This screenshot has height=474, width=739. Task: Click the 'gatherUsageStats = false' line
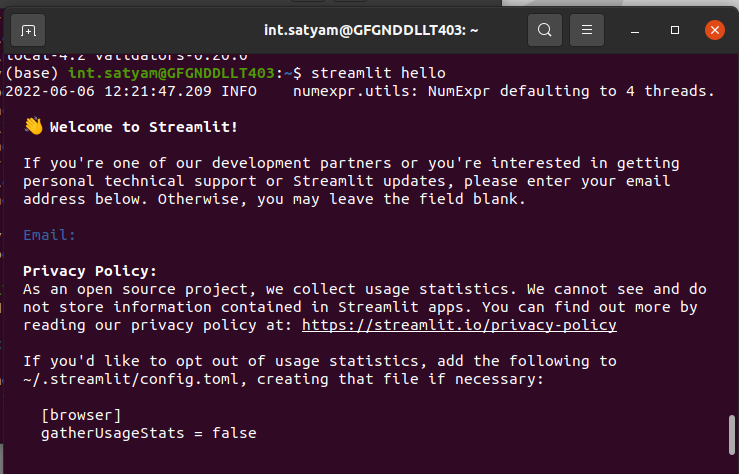[x=148, y=433]
